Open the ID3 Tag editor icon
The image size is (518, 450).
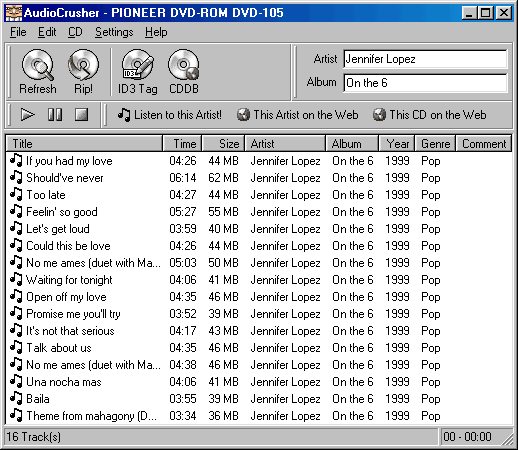(x=138, y=65)
